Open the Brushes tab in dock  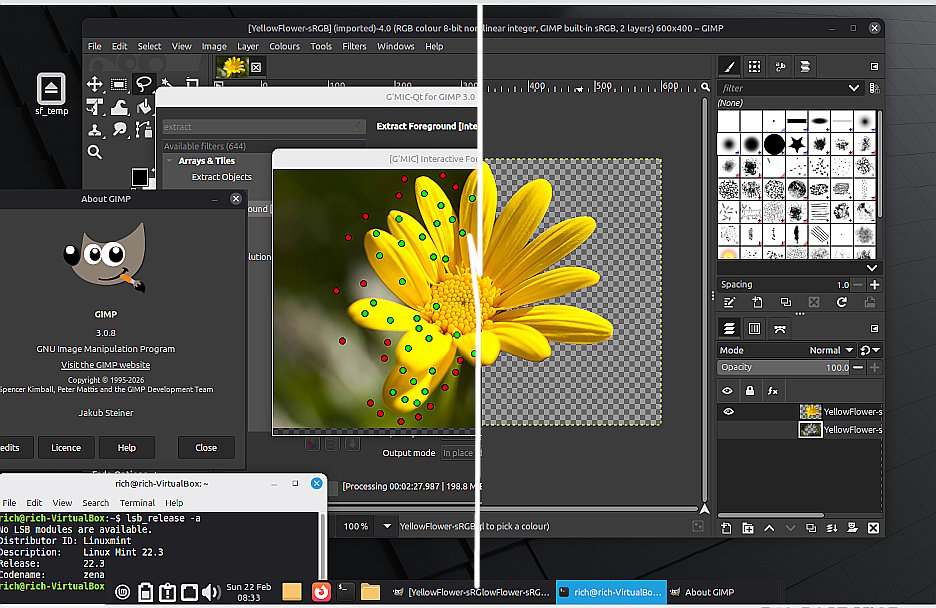[x=730, y=67]
